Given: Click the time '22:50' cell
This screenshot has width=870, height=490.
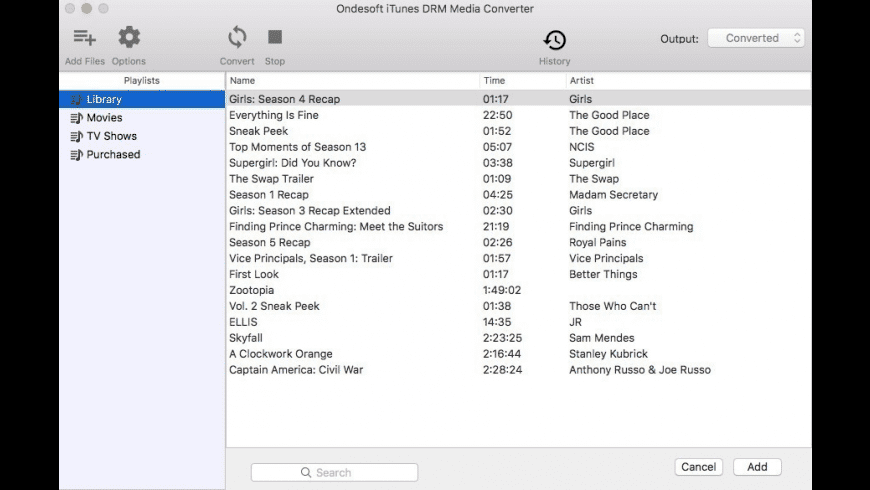Looking at the screenshot, I should point(497,115).
